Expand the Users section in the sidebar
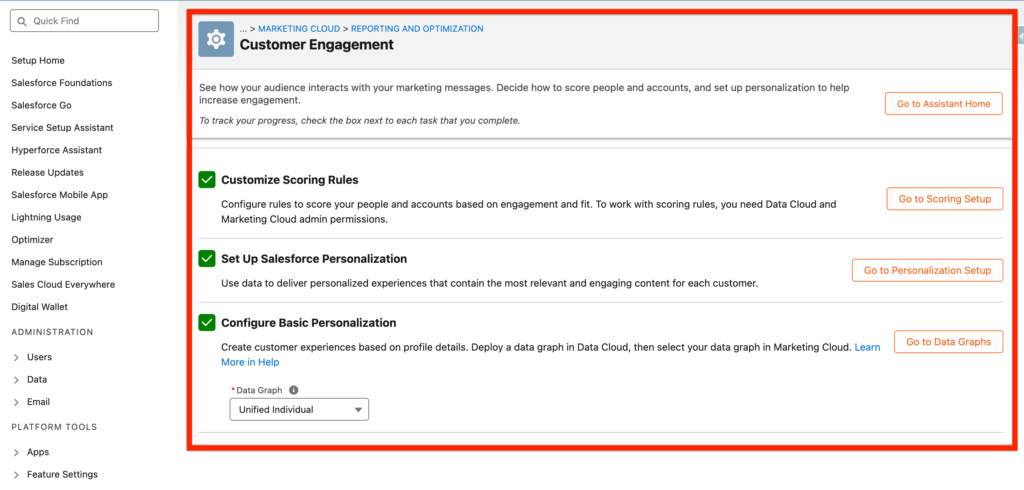This screenshot has width=1024, height=490. pyautogui.click(x=17, y=357)
